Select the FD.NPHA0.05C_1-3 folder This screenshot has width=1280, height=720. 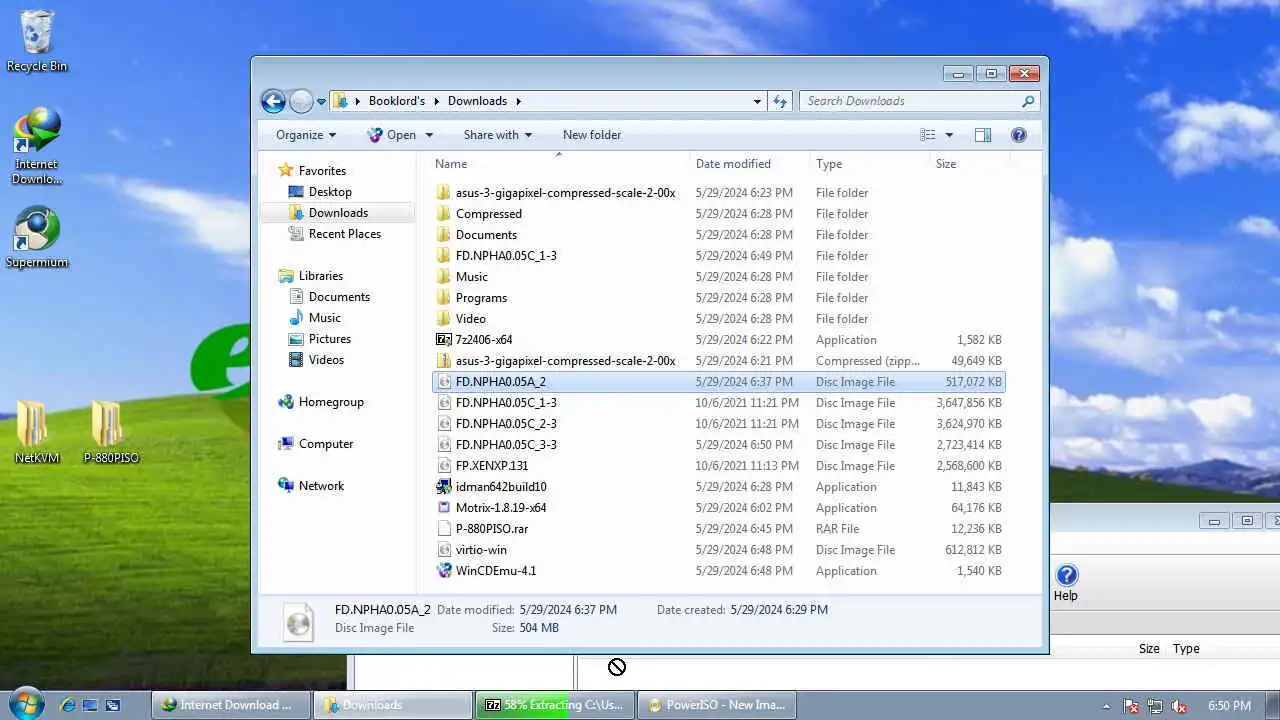click(x=719, y=256)
